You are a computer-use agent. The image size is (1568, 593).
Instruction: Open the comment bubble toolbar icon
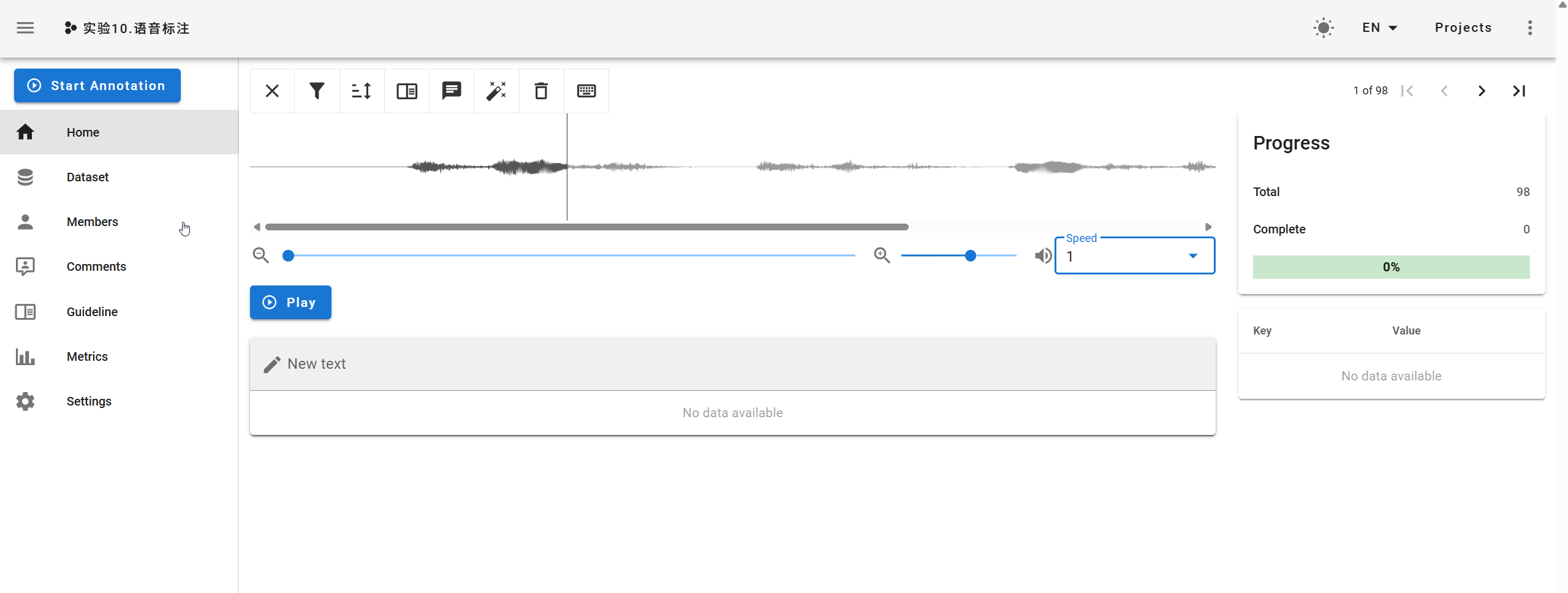point(452,91)
